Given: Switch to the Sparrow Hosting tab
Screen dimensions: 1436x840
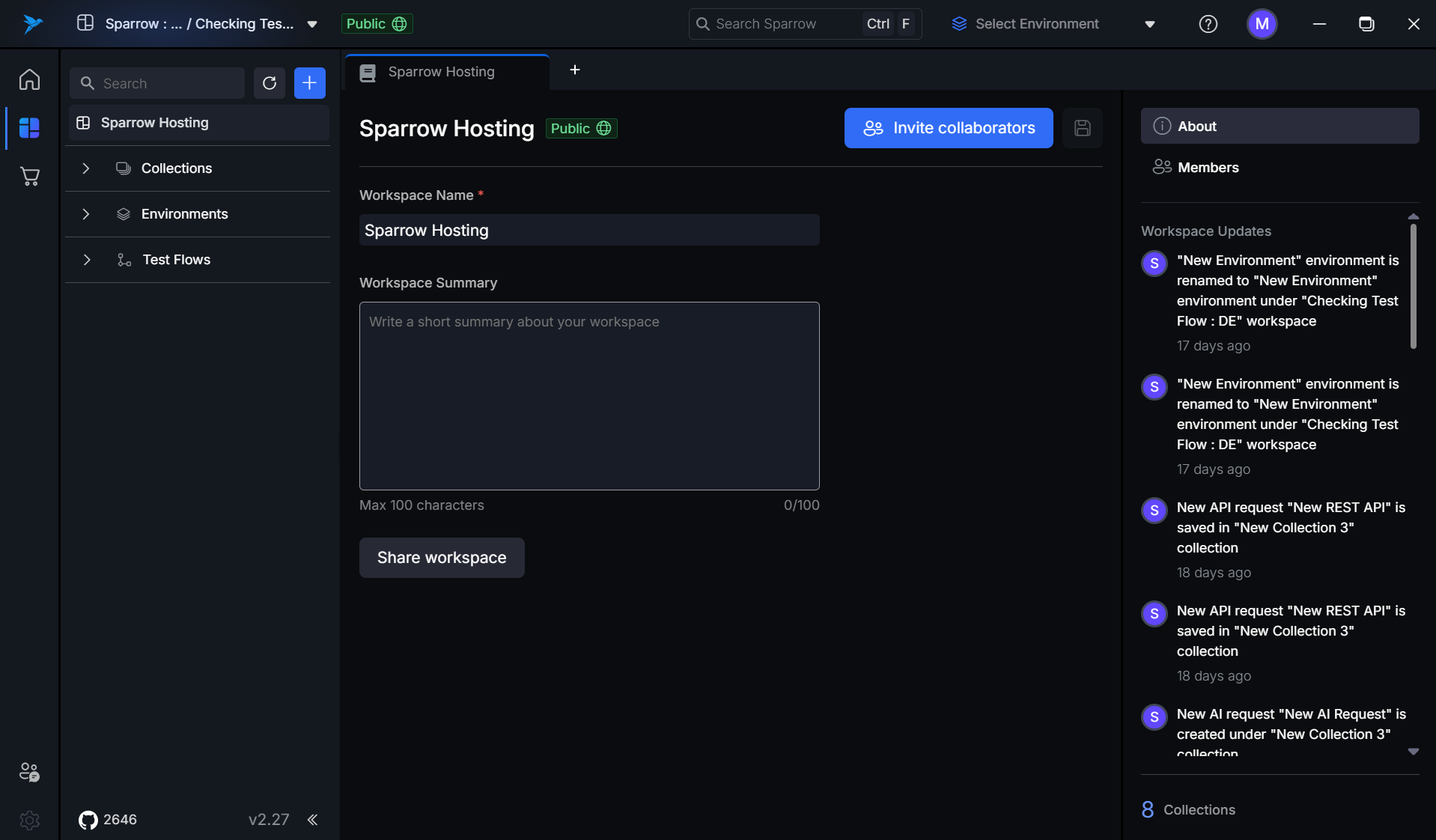Looking at the screenshot, I should pyautogui.click(x=447, y=73).
